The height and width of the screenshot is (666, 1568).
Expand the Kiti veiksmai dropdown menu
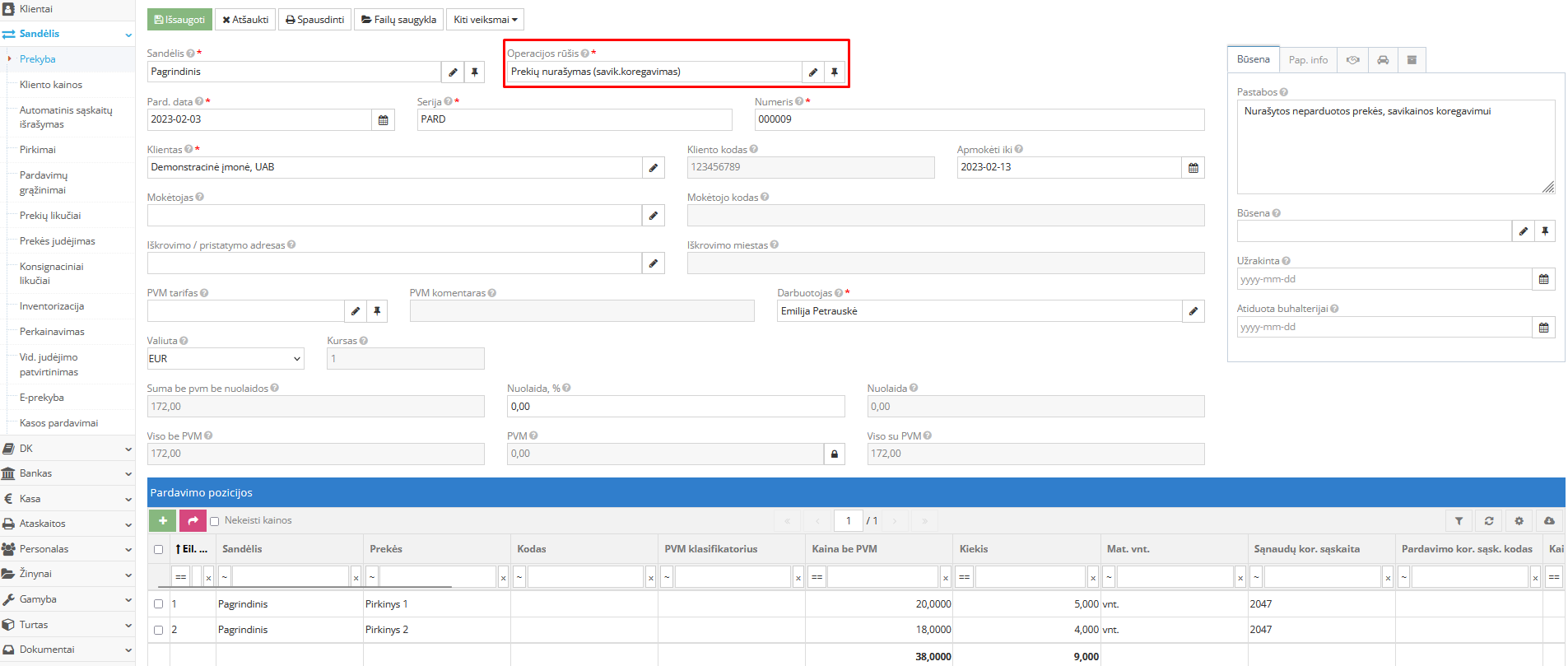(485, 20)
